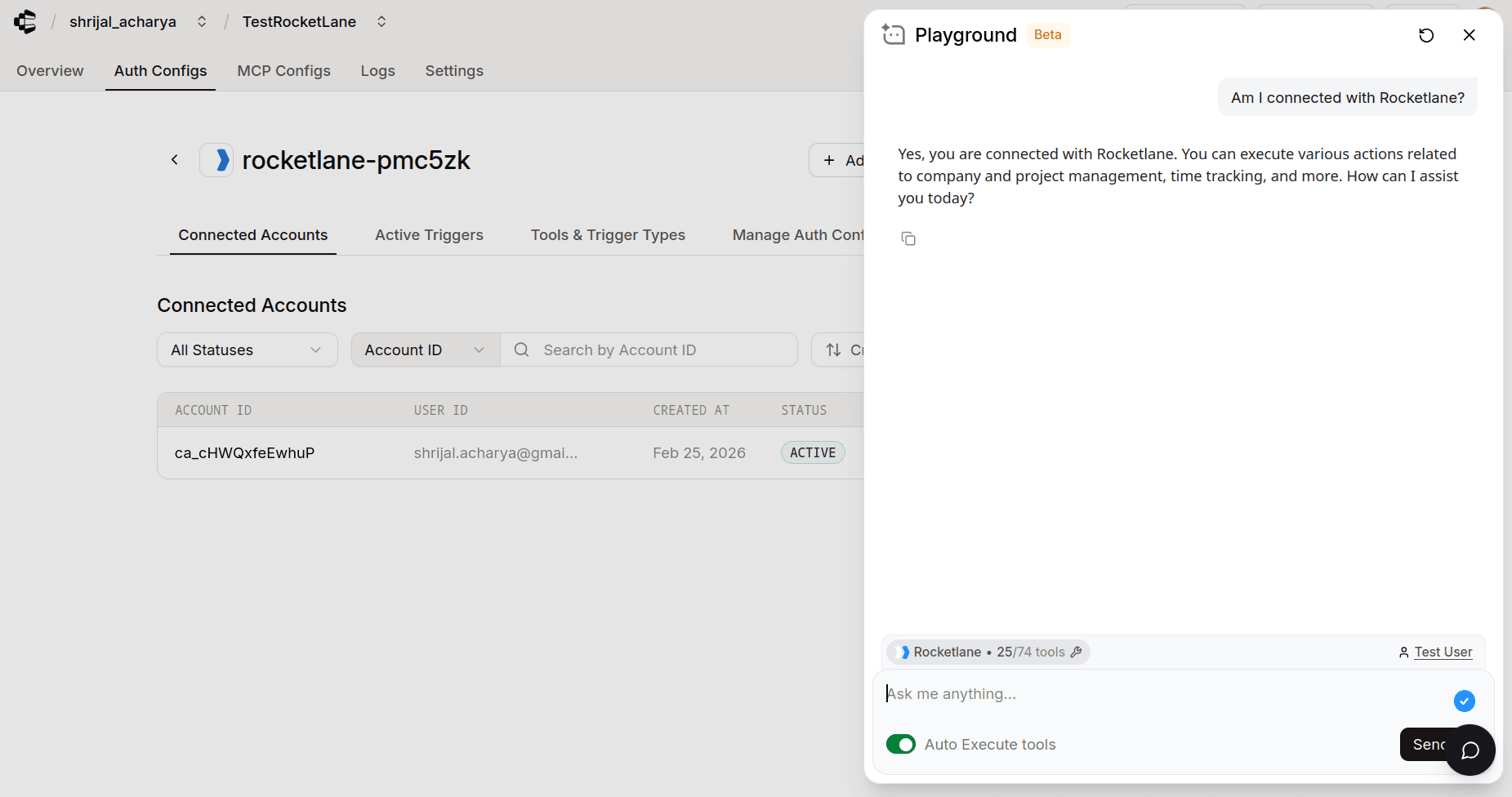Click the Connected Accounts section heading
The height and width of the screenshot is (797, 1512).
(x=252, y=305)
